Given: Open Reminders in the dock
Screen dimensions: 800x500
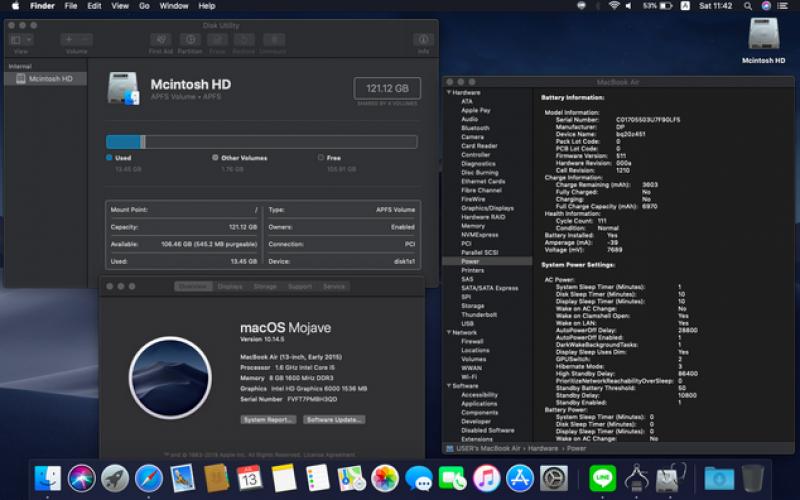Looking at the screenshot, I should click(x=317, y=479).
